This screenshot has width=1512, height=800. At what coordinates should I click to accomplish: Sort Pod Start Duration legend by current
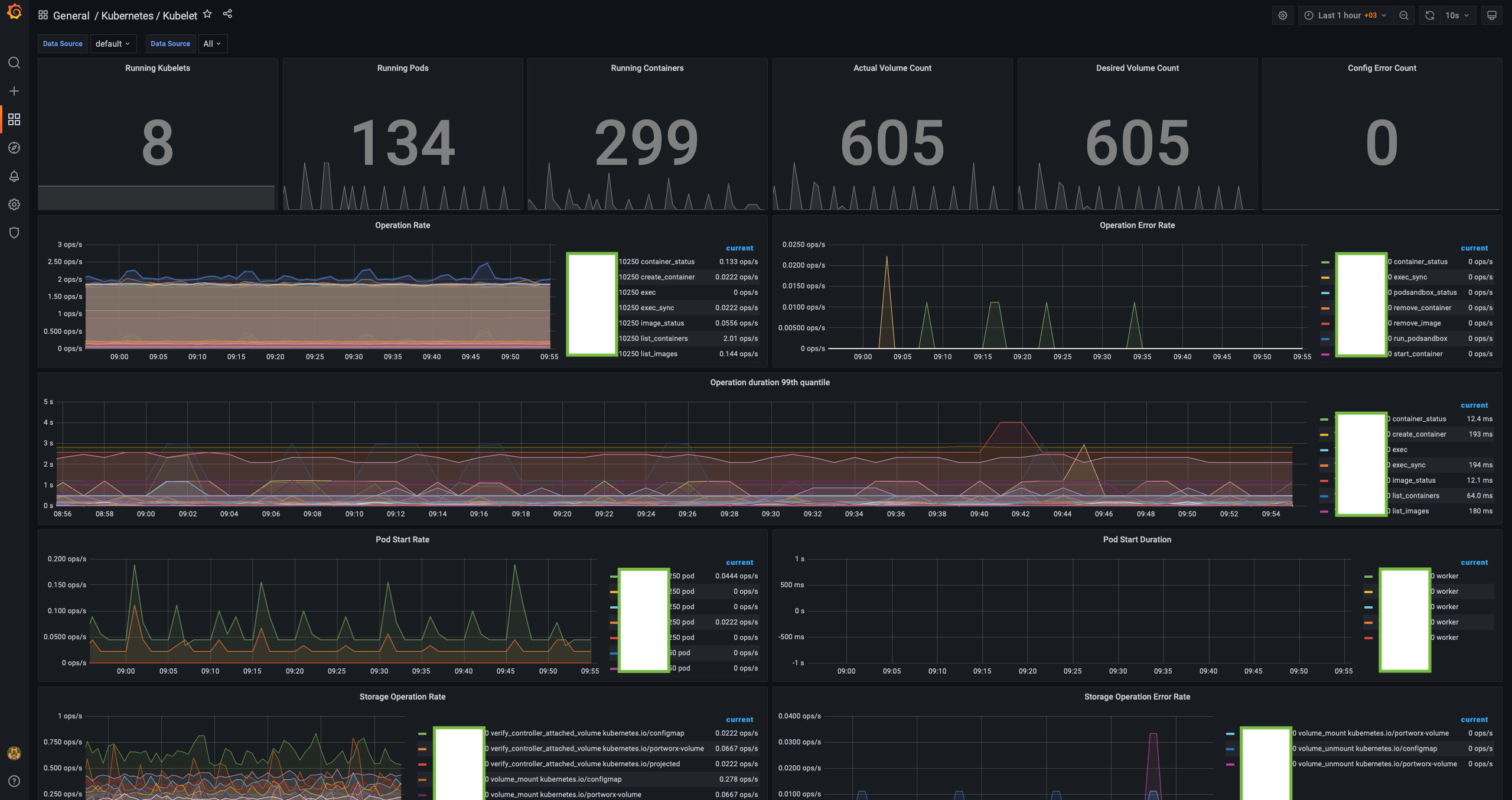point(1474,562)
